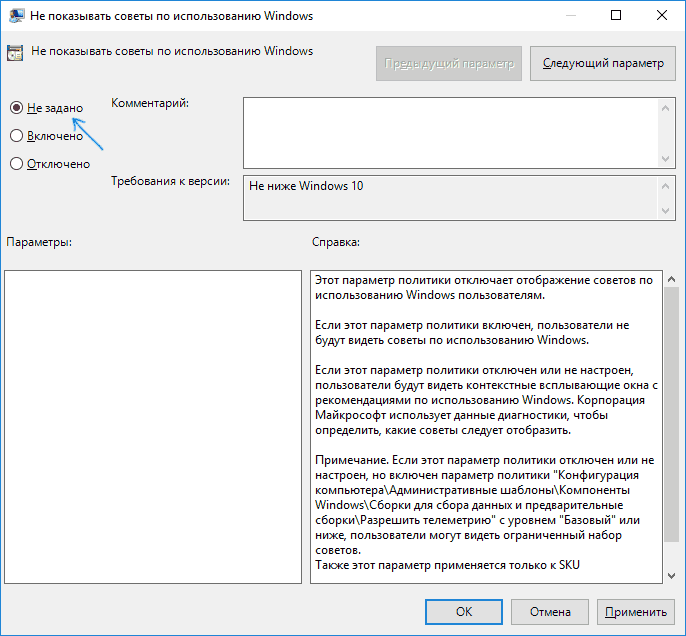Click the "Параметры:" label
The height and width of the screenshot is (636, 686).
click(x=39, y=242)
